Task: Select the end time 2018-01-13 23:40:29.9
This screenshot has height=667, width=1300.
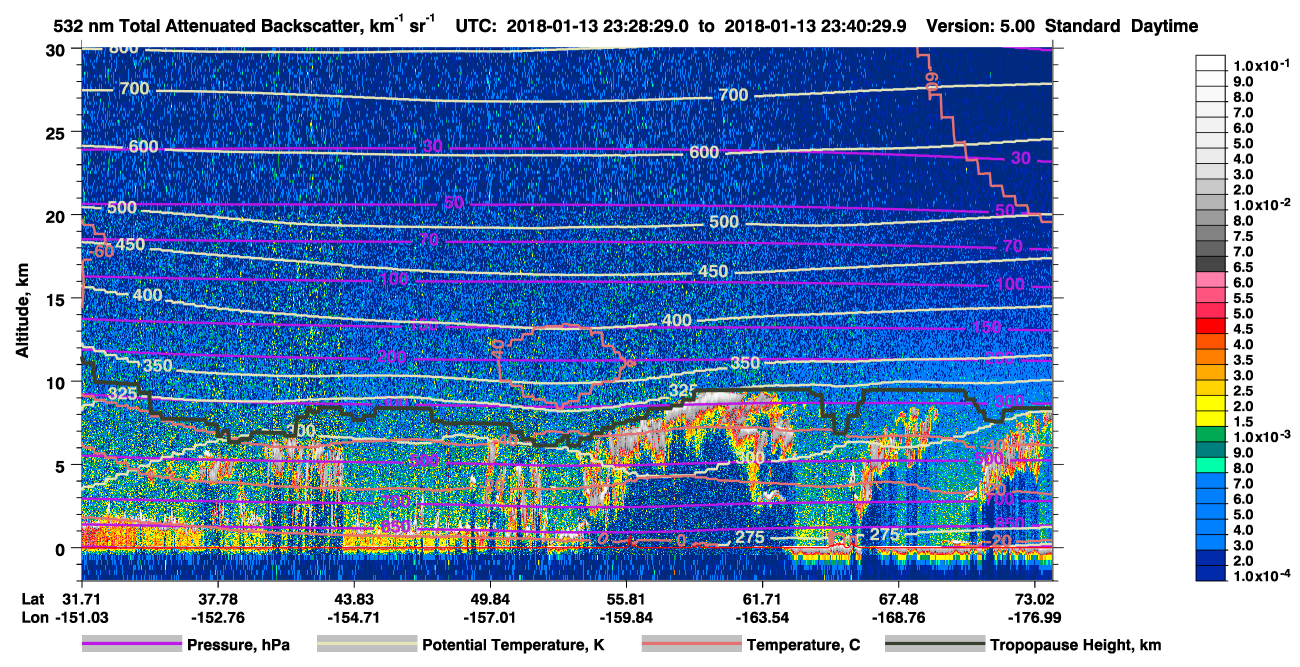Action: (816, 27)
